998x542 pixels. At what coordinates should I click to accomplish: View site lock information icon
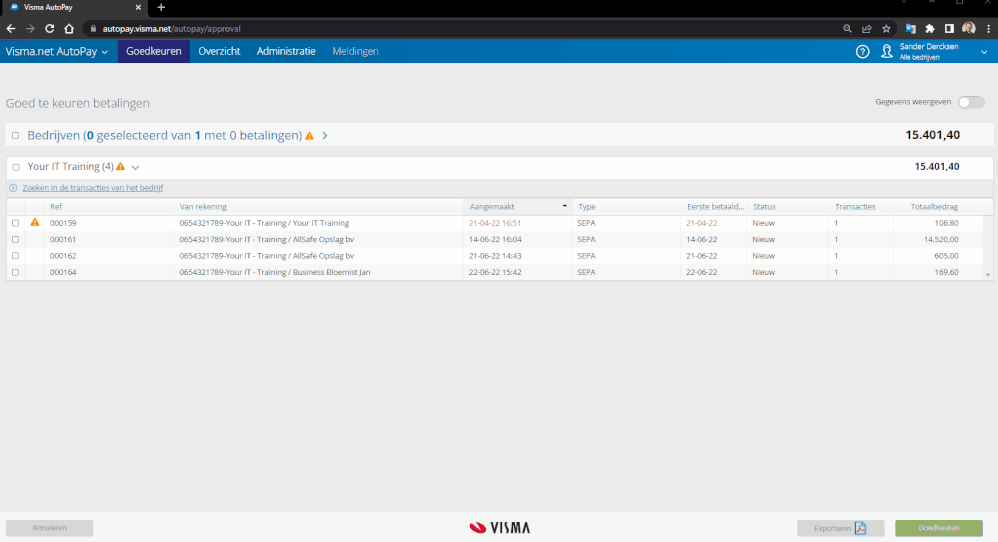tap(93, 29)
